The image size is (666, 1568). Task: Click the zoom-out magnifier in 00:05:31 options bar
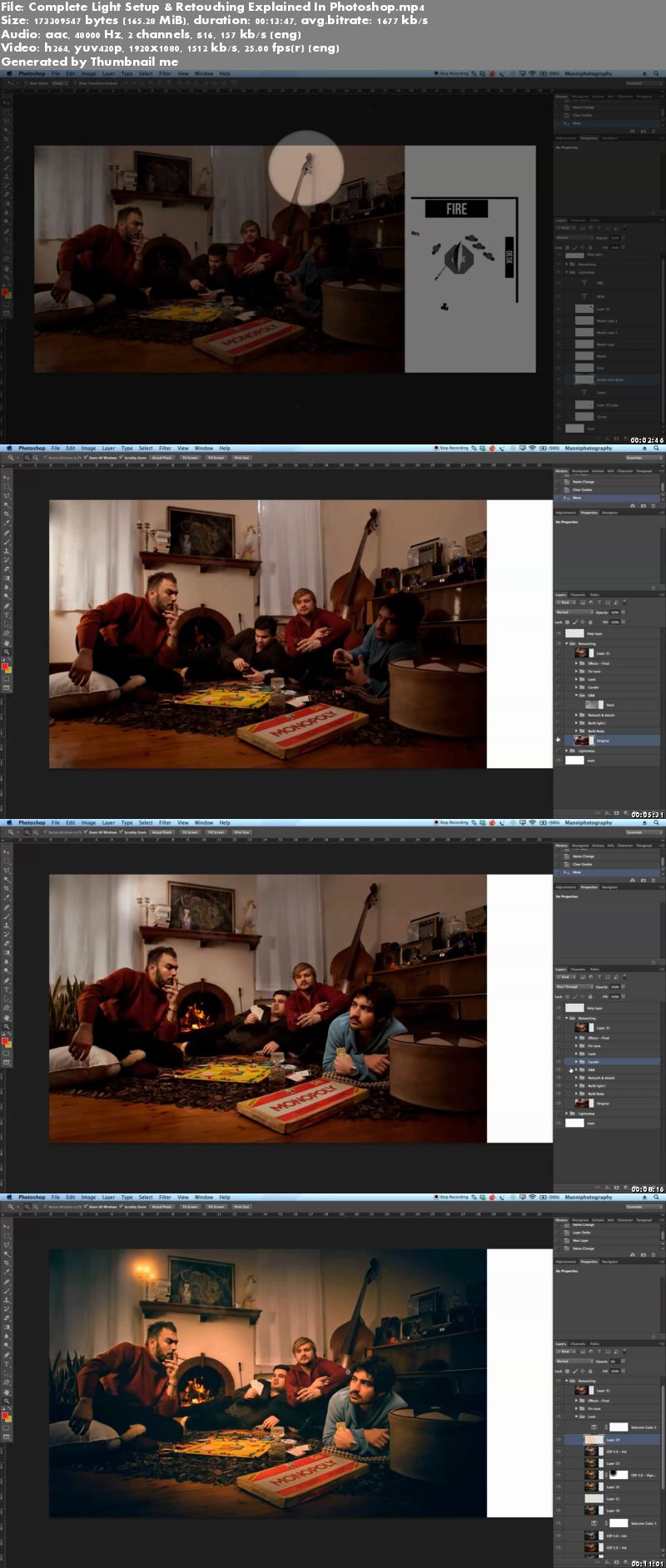coord(36,458)
